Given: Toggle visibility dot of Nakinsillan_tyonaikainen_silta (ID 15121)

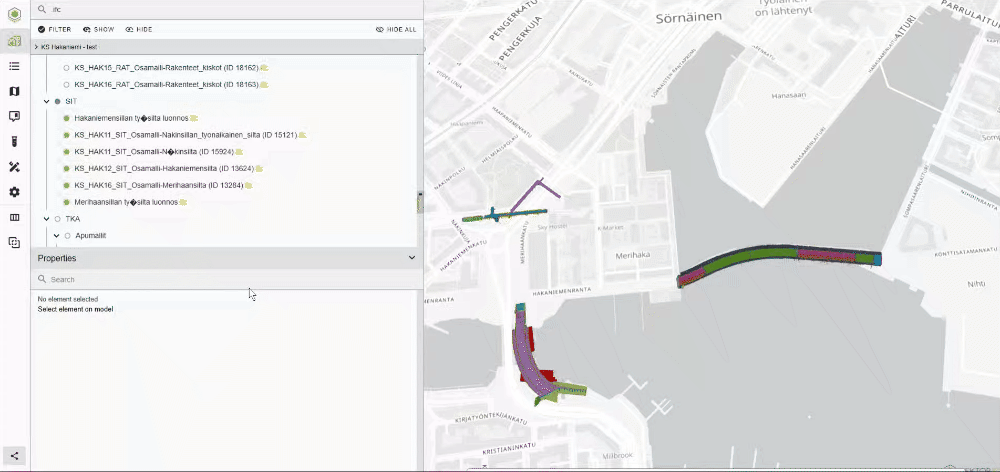Looking at the screenshot, I should tap(66, 135).
